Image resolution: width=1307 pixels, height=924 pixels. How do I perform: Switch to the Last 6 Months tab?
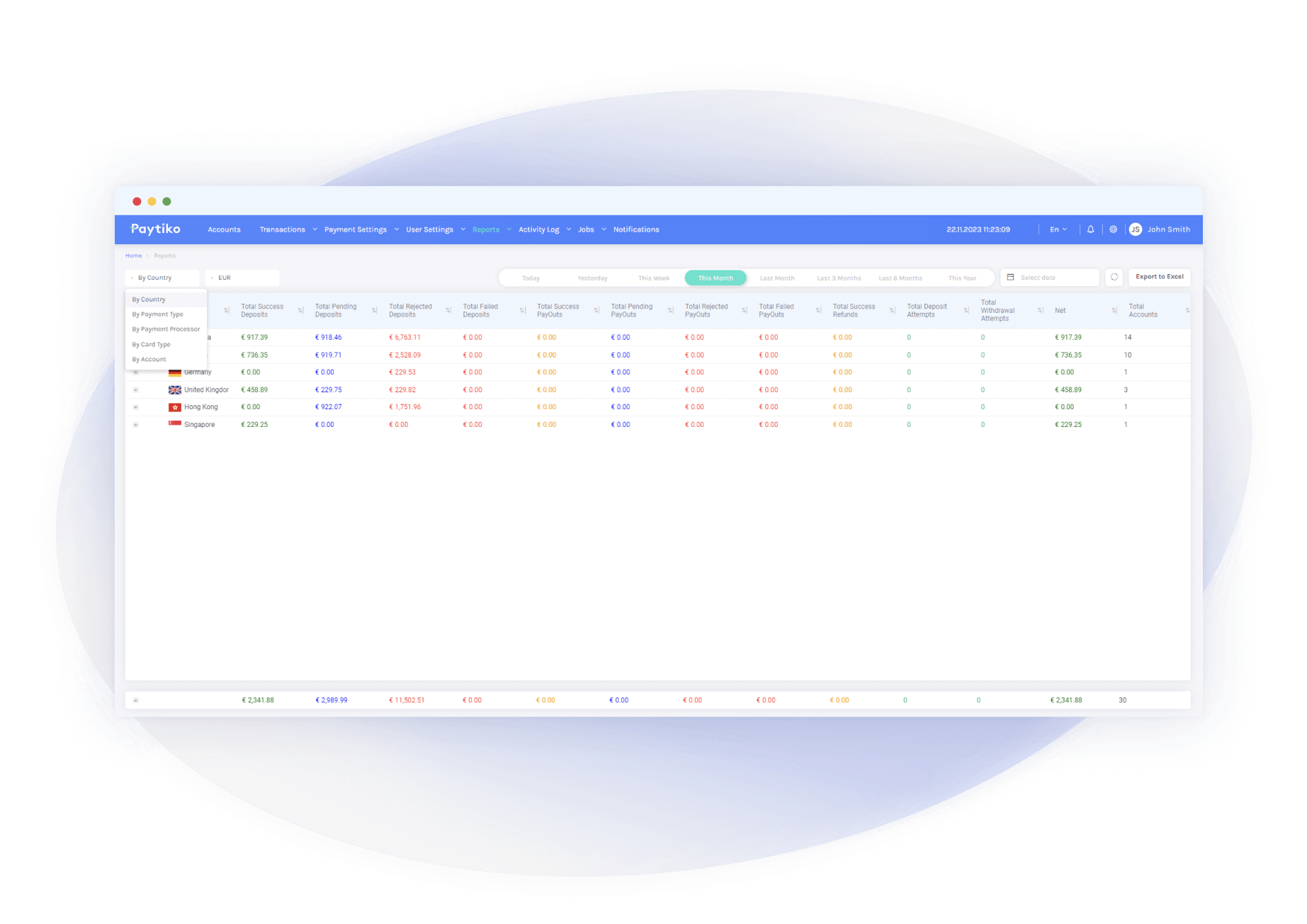pyautogui.click(x=900, y=278)
